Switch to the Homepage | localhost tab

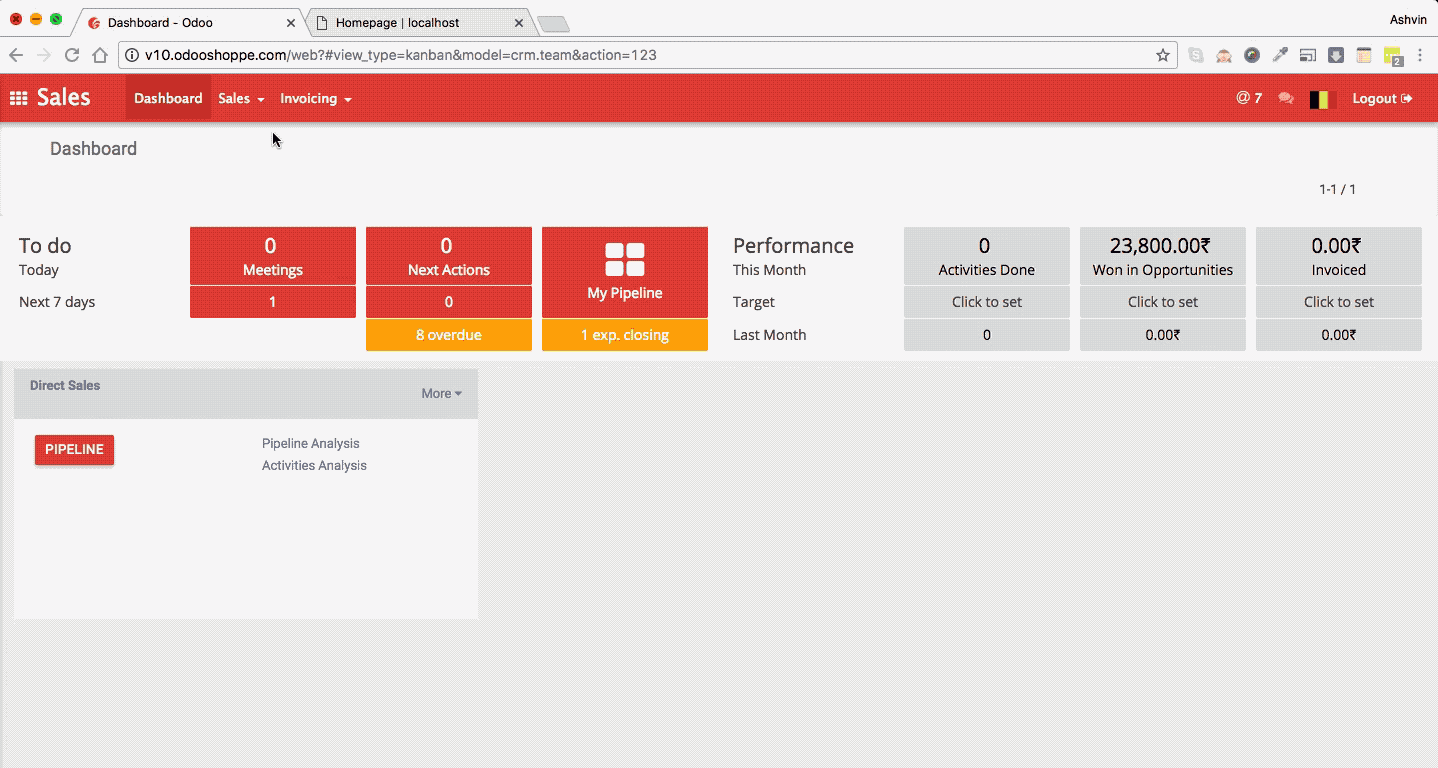pyautogui.click(x=421, y=22)
